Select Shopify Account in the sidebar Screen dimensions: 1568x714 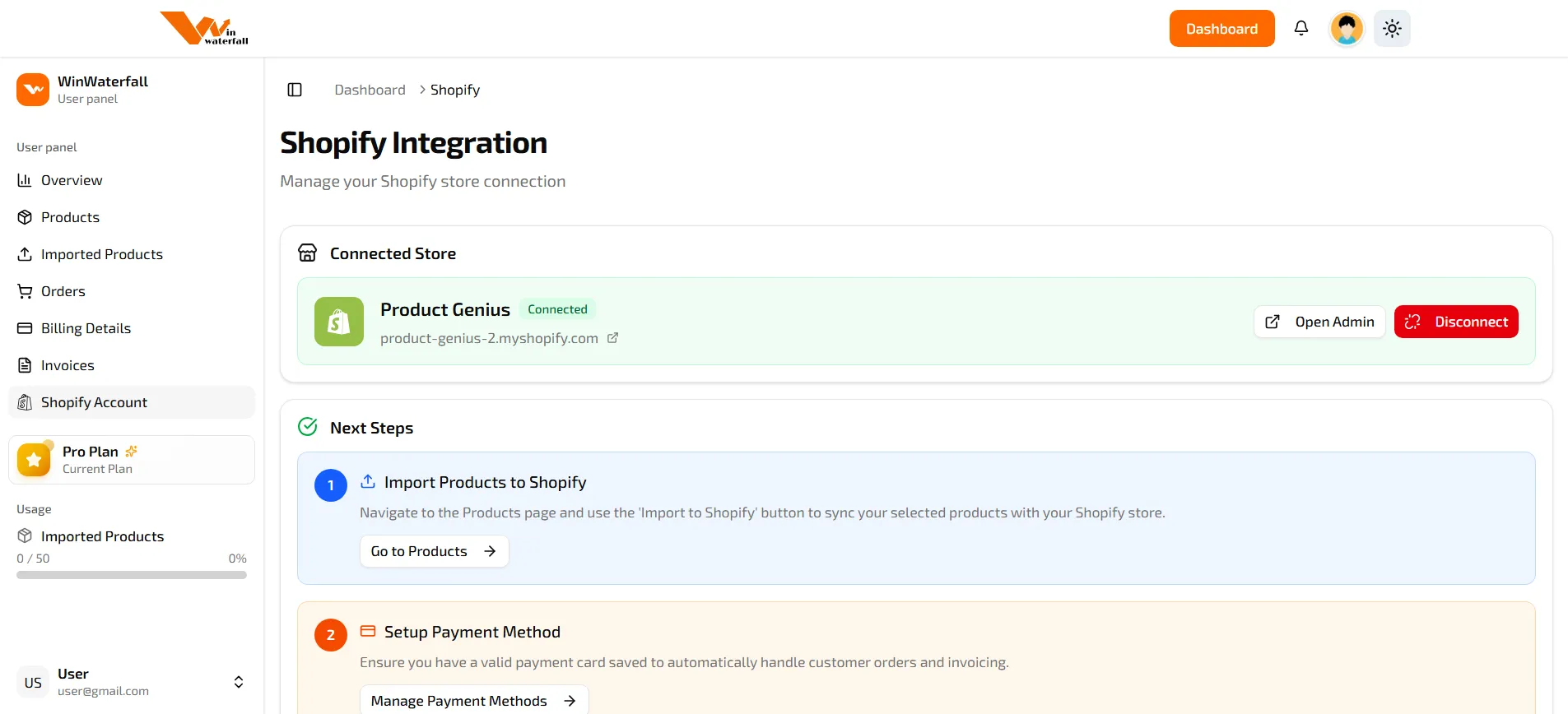[132, 402]
